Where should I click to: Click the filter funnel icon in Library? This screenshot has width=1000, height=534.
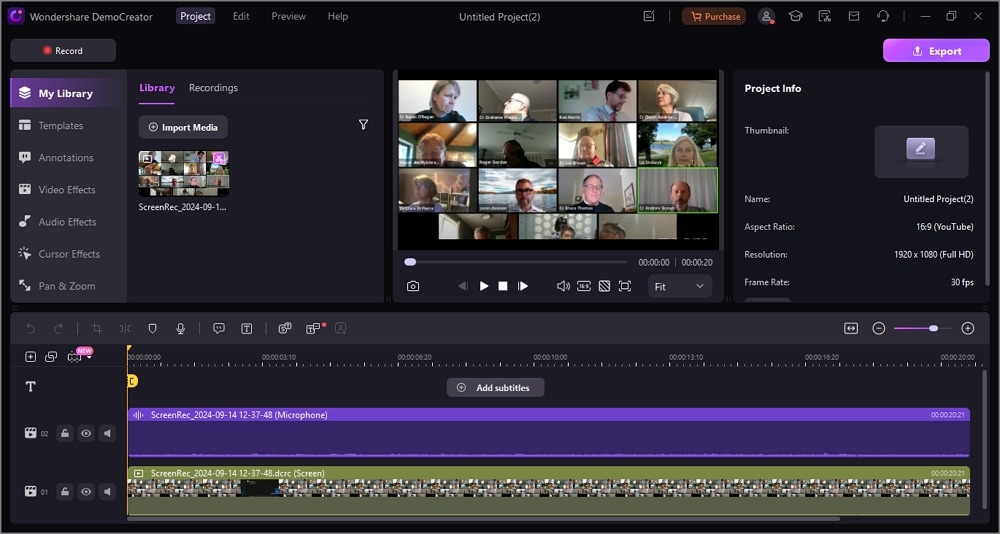[363, 124]
